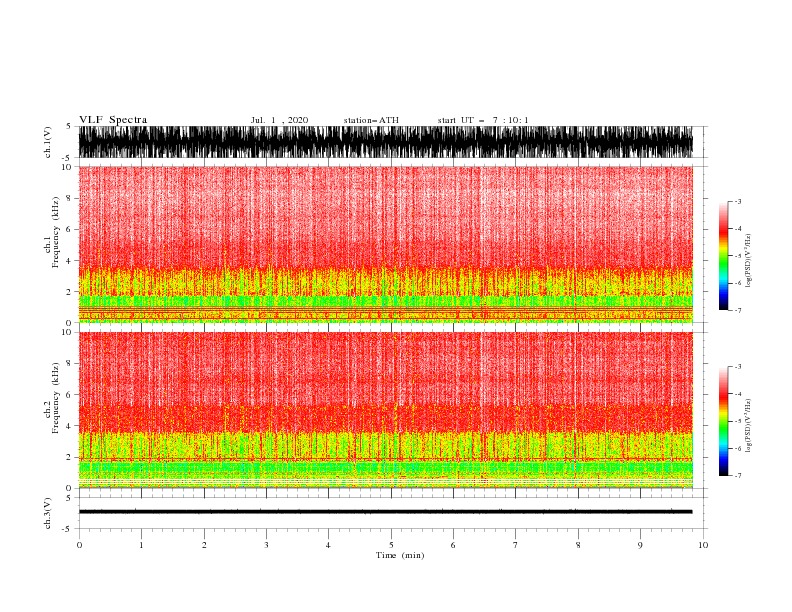
Task: Click the 10 kHz tick of ch.2 frequency axis
Action: pos(67,332)
